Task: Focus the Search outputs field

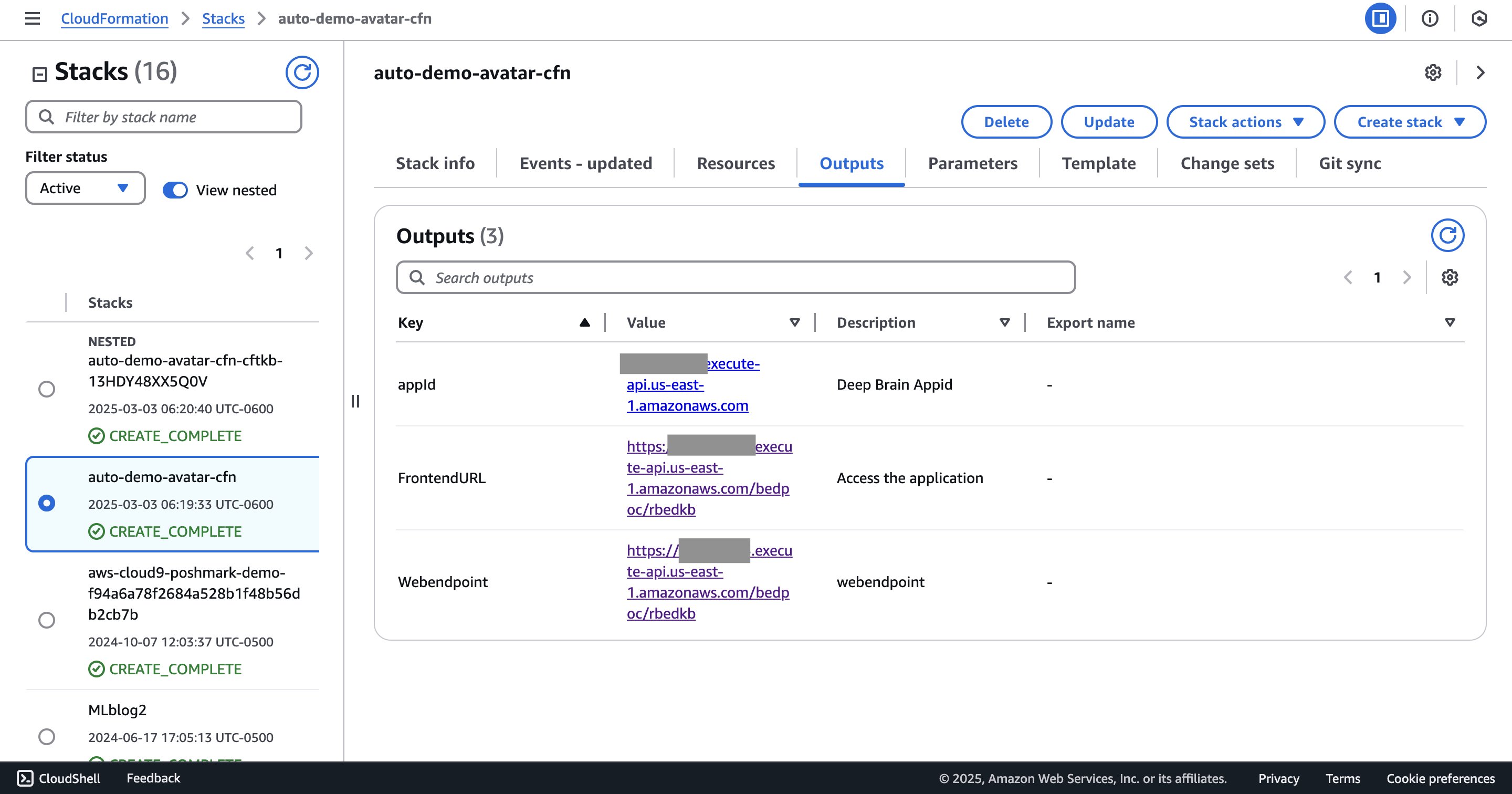Action: [736, 277]
